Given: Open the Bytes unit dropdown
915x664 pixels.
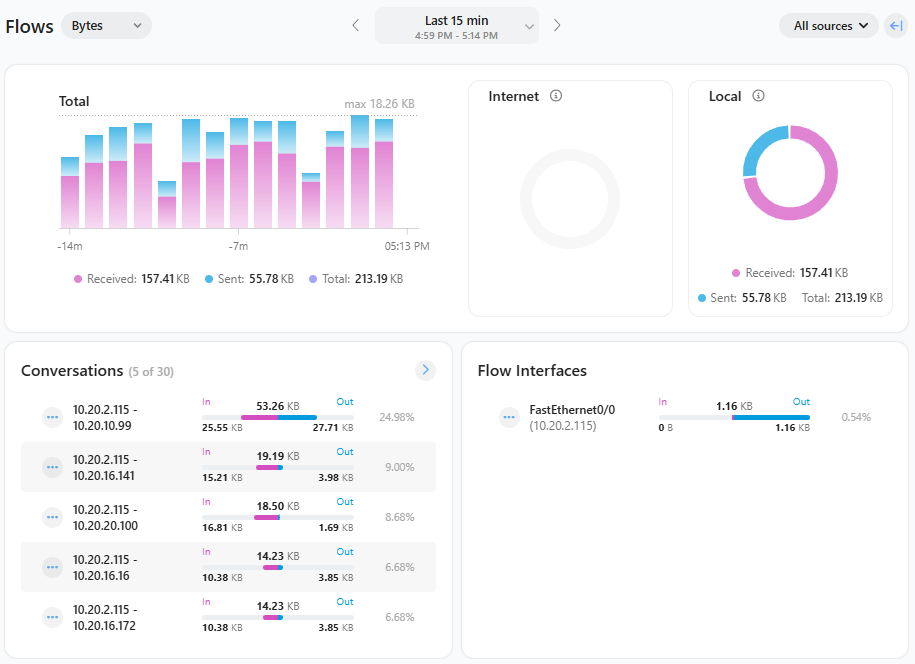Looking at the screenshot, I should pyautogui.click(x=106, y=26).
